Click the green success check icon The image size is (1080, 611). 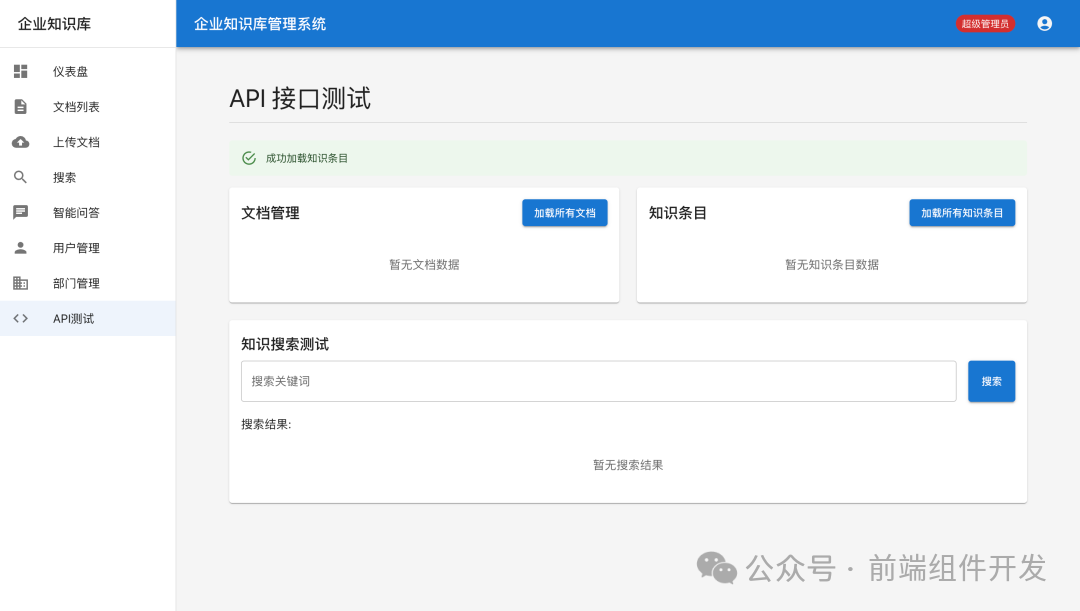point(248,158)
